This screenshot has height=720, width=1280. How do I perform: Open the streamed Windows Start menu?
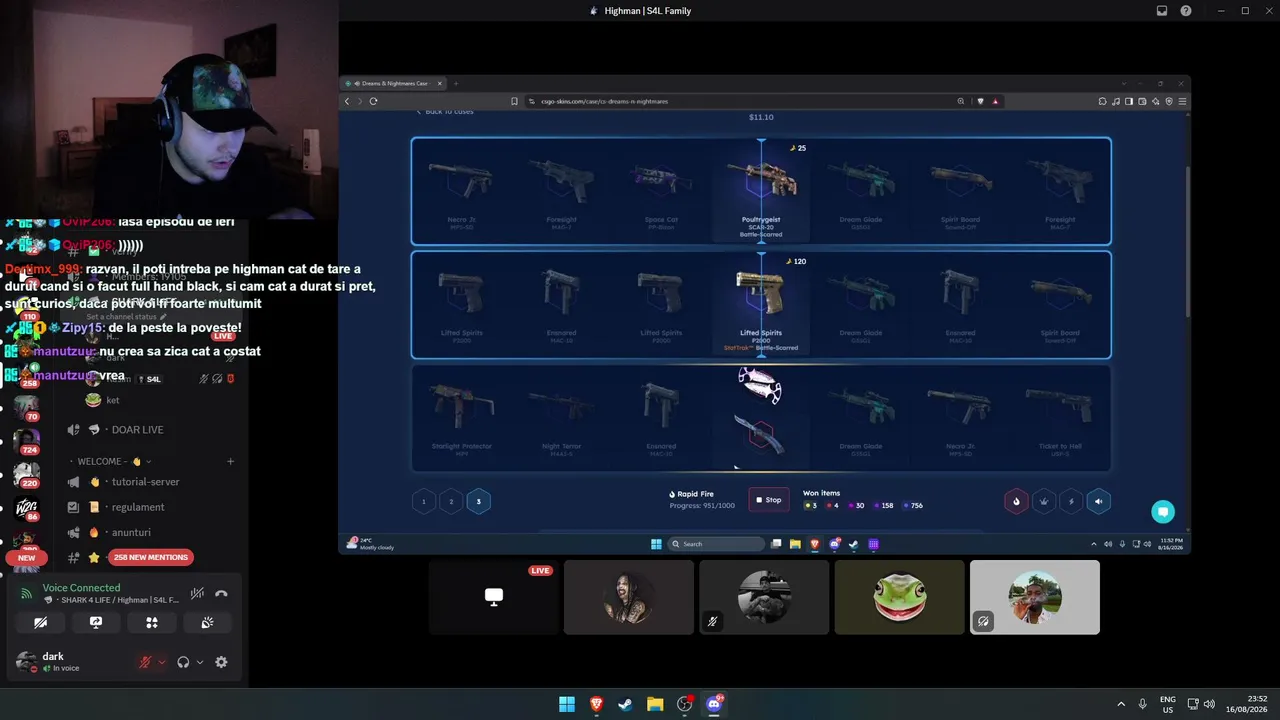coord(656,544)
